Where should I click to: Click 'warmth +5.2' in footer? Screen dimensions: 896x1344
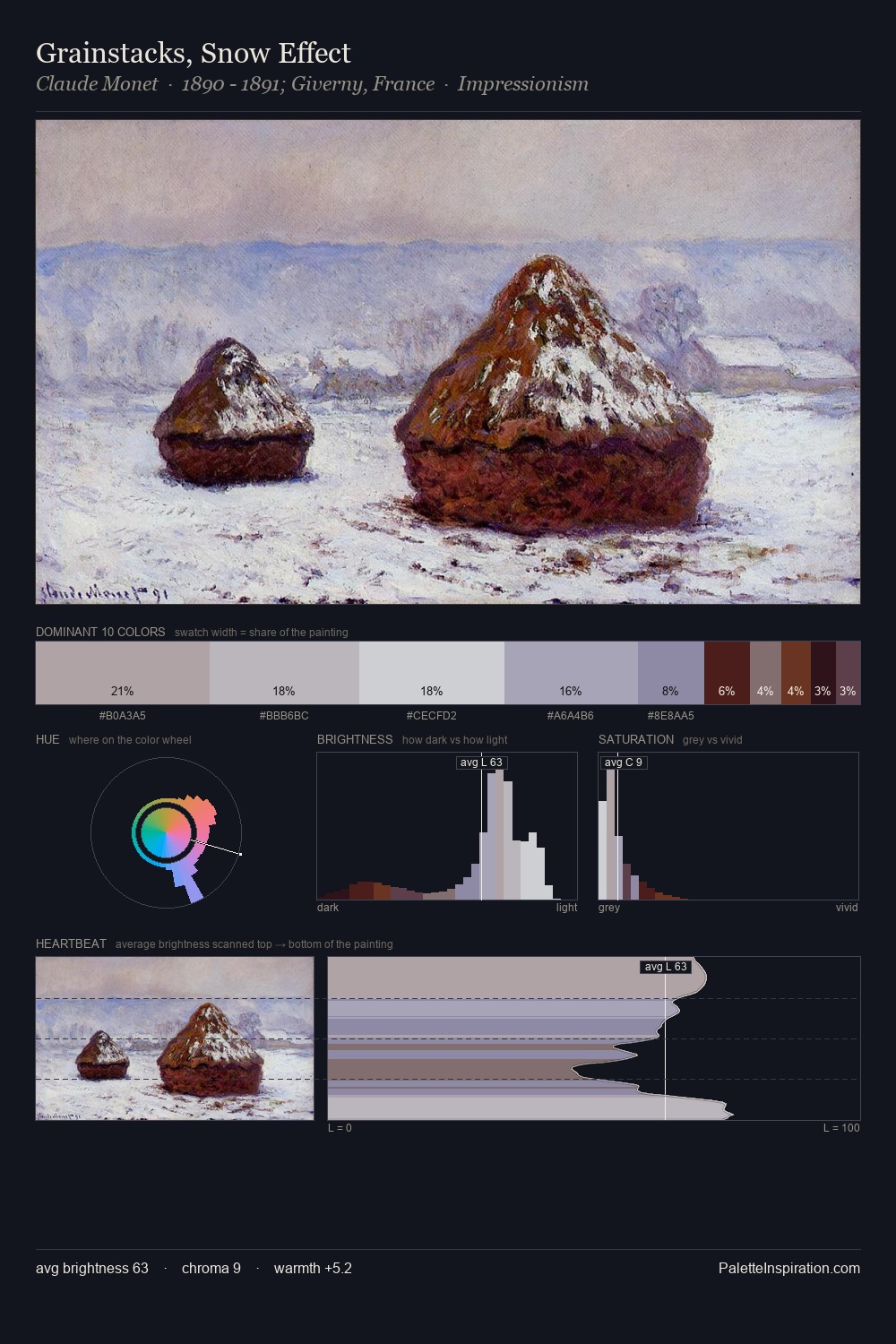(313, 1268)
